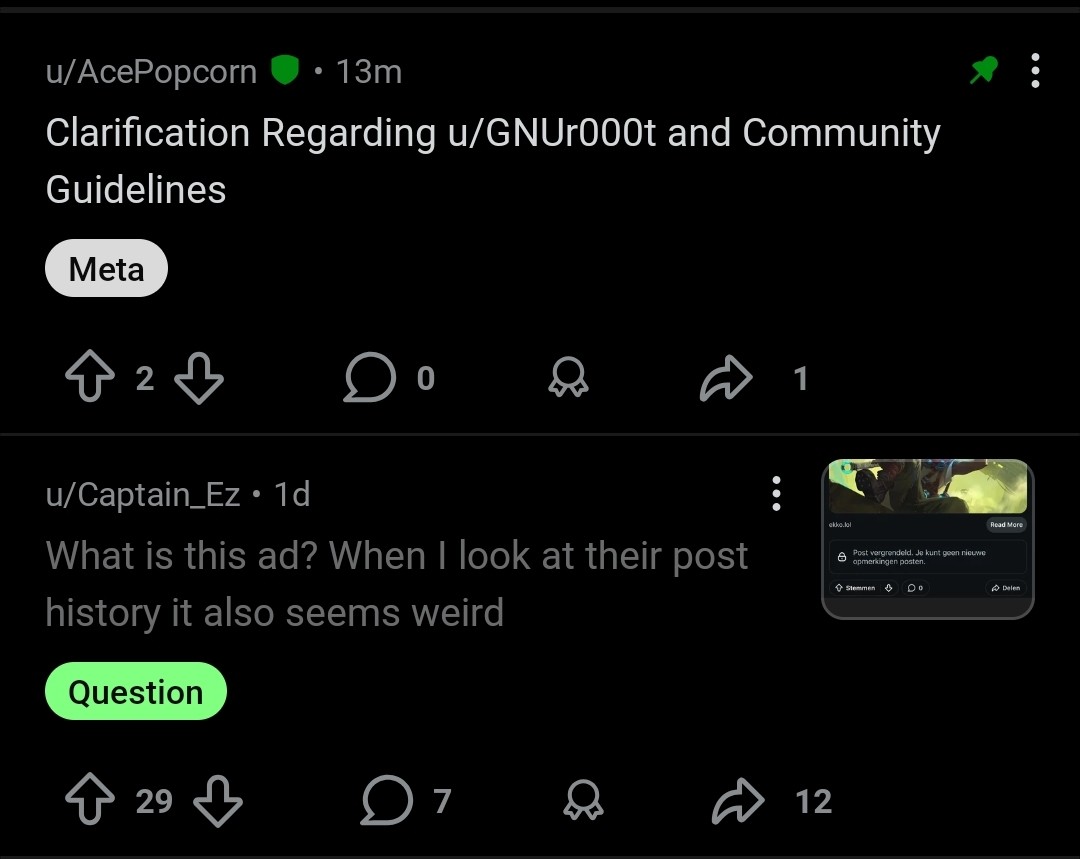The width and height of the screenshot is (1080, 859).
Task: Give an award to the Clarification post
Action: [x=568, y=379]
